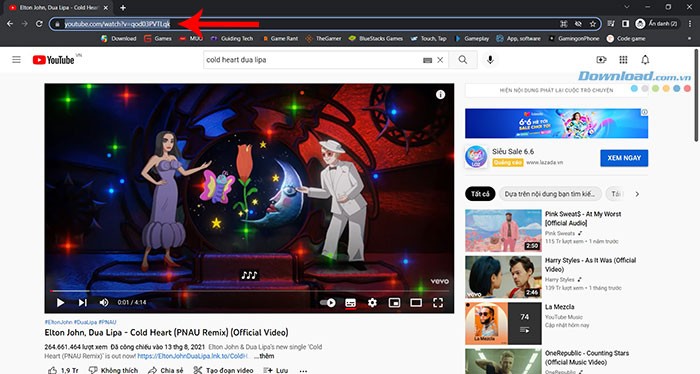Click the Không thích dislike button
The image size is (700, 374).
(x=113, y=370)
